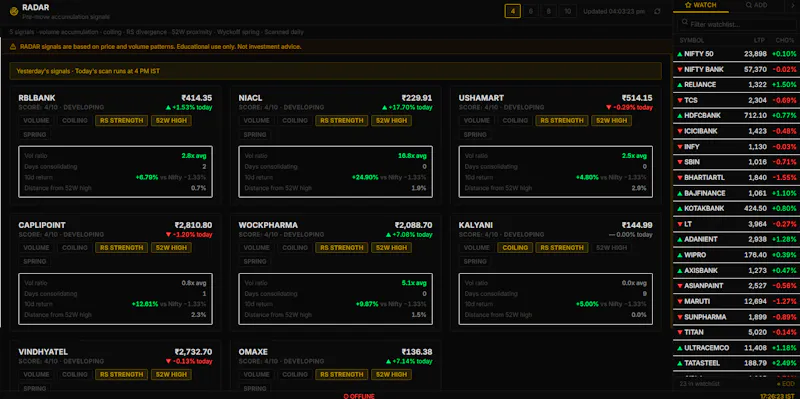The width and height of the screenshot is (800, 399).
Task: Toggle SPRING tag on WOCKPHARMA card
Action: tap(255, 261)
